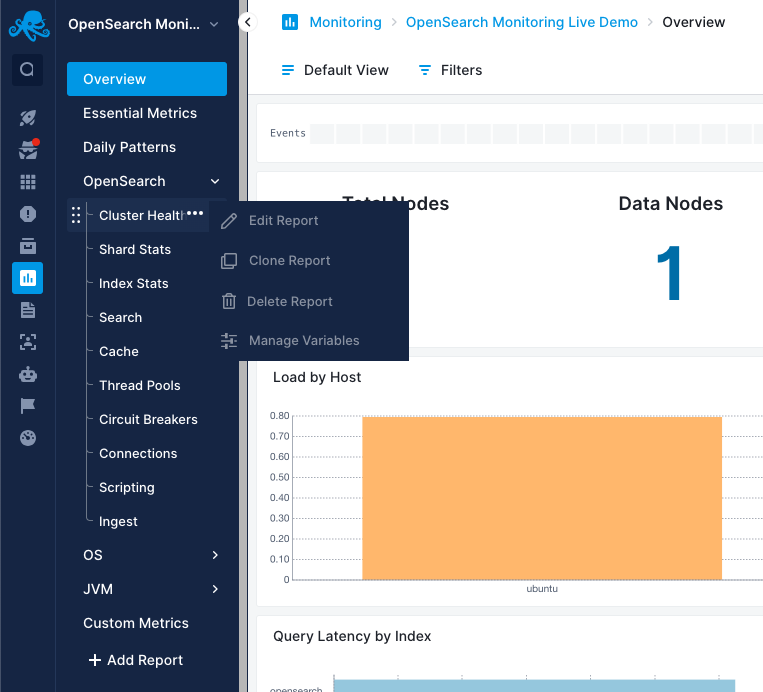
Task: Open the Default View selector
Action: (335, 70)
